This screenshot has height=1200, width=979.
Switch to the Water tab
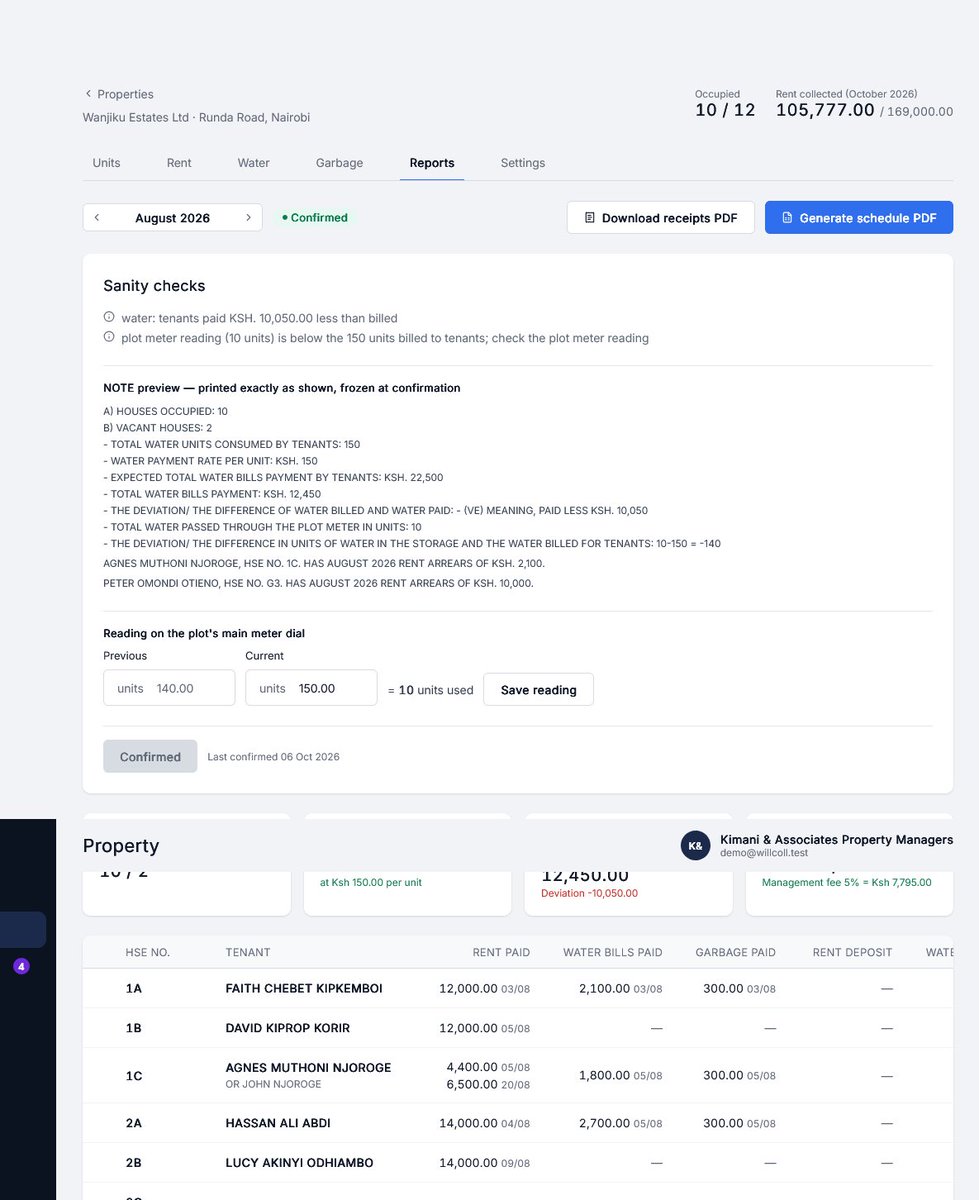point(253,163)
